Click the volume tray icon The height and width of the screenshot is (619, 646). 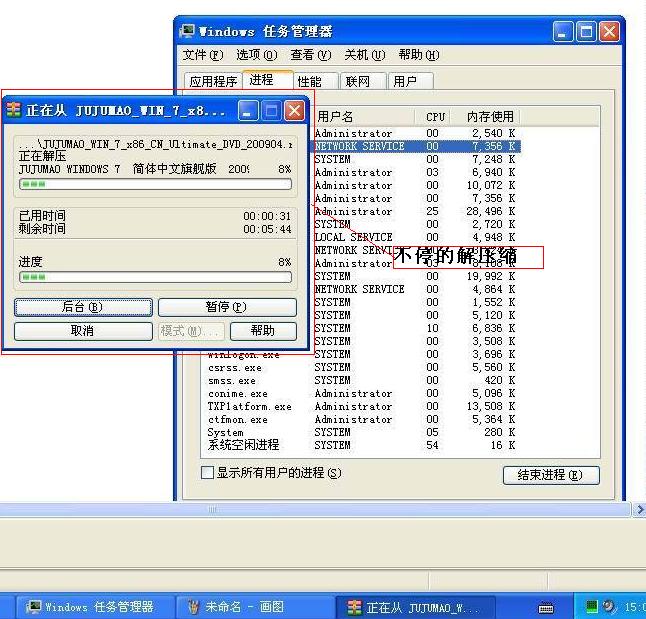[608, 606]
